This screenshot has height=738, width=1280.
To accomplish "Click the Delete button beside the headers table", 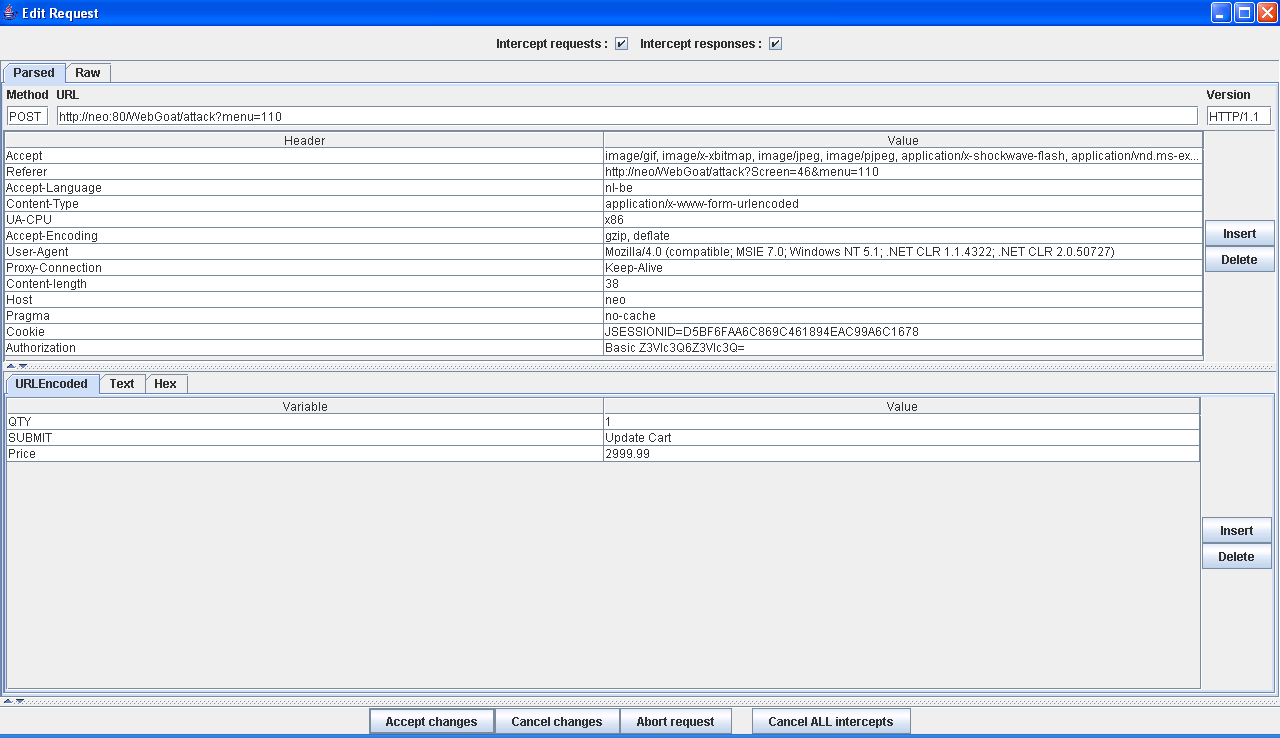I will pyautogui.click(x=1239, y=260).
